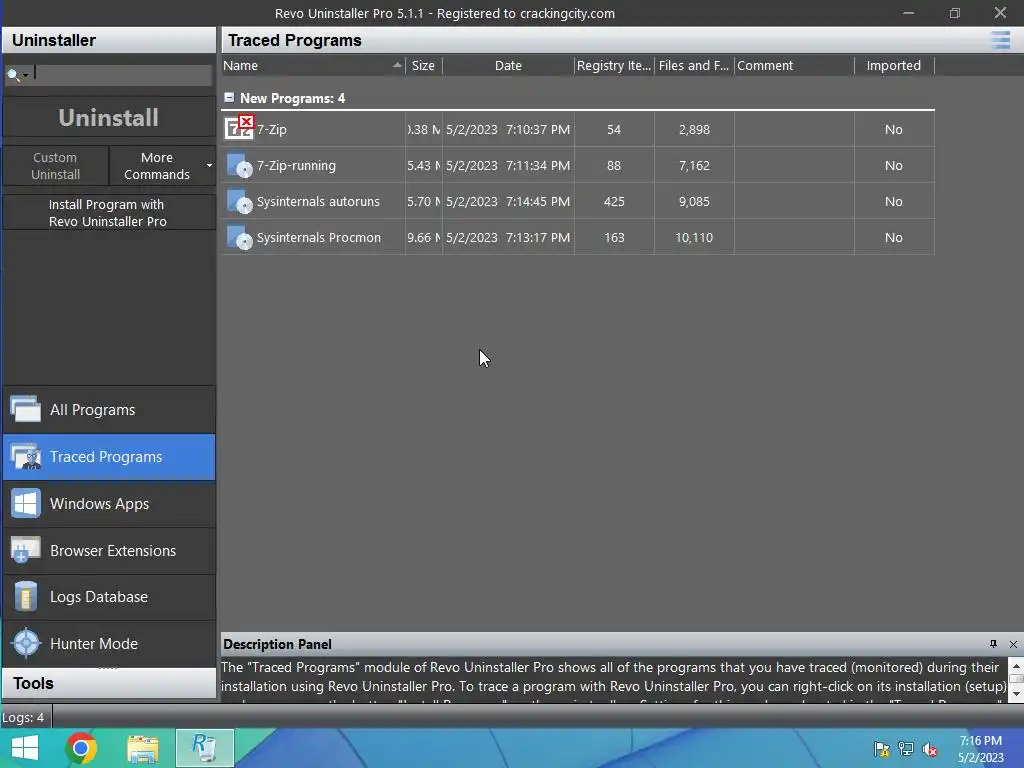Click the All Programs sidebar icon

point(25,409)
